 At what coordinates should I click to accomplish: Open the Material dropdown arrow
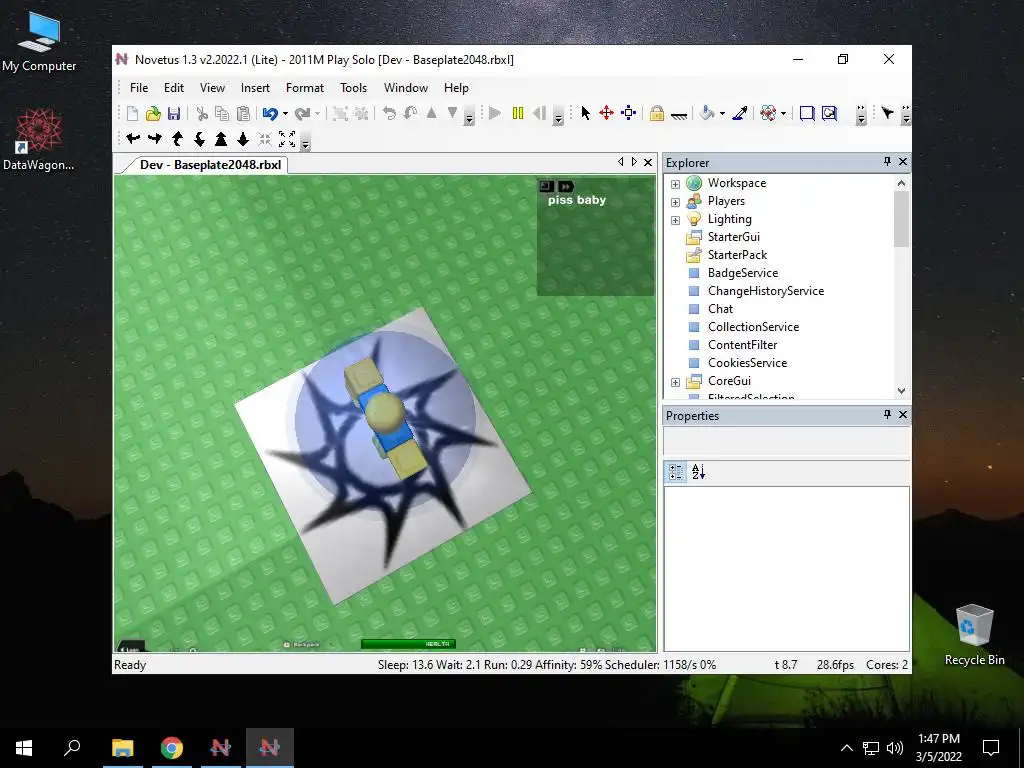(783, 114)
